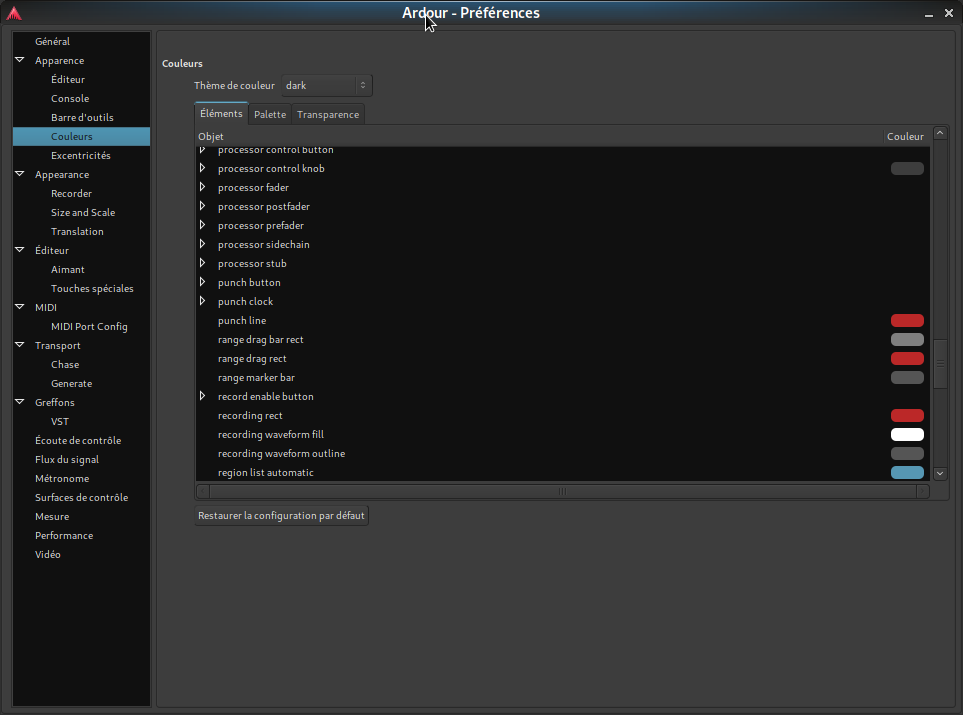963x715 pixels.
Task: Click the Couleur column header
Action: pyautogui.click(x=906, y=136)
